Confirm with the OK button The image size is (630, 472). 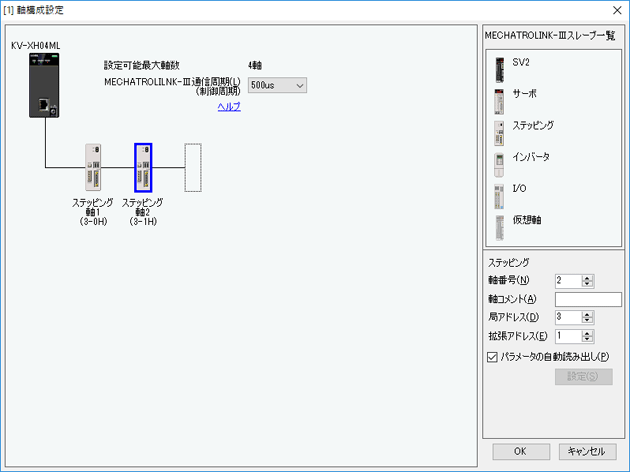(x=521, y=452)
